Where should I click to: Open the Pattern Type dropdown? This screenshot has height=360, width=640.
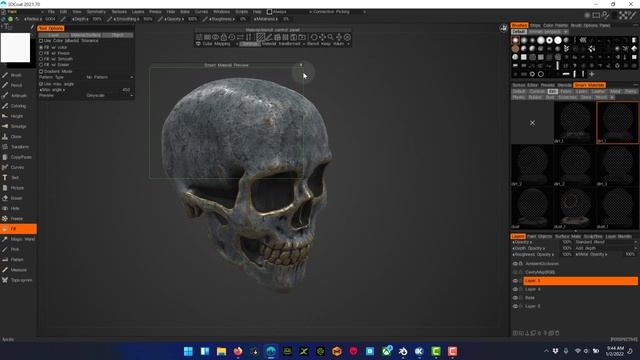[109, 77]
